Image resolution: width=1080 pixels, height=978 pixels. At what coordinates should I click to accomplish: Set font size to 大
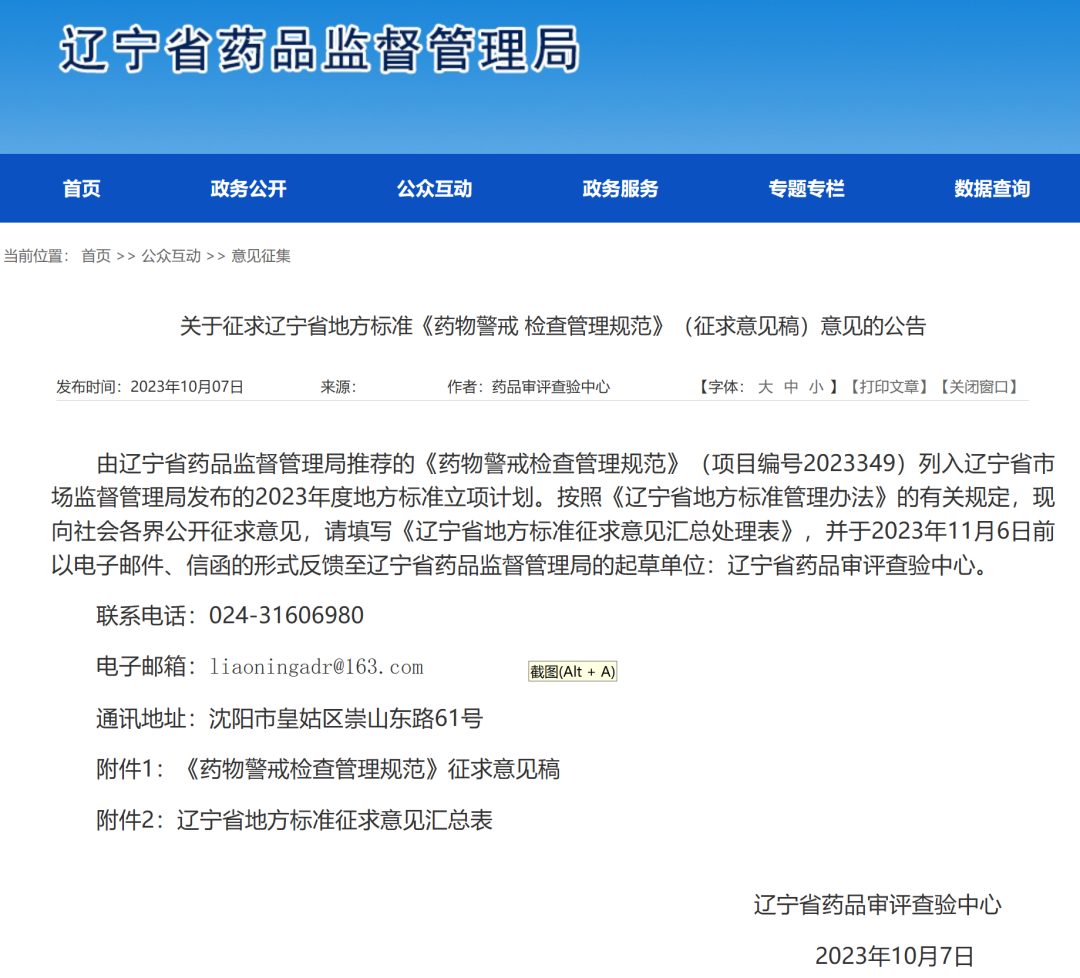click(765, 387)
